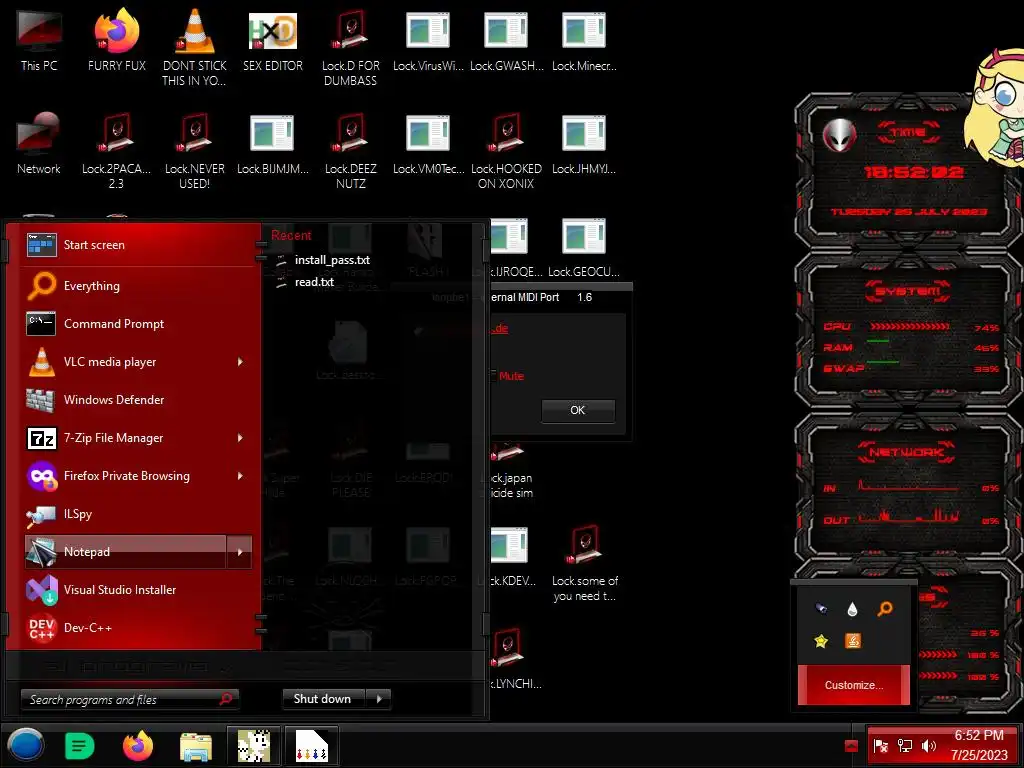The image size is (1024, 768).
Task: Open Command Prompt from start menu
Action: [138, 324]
